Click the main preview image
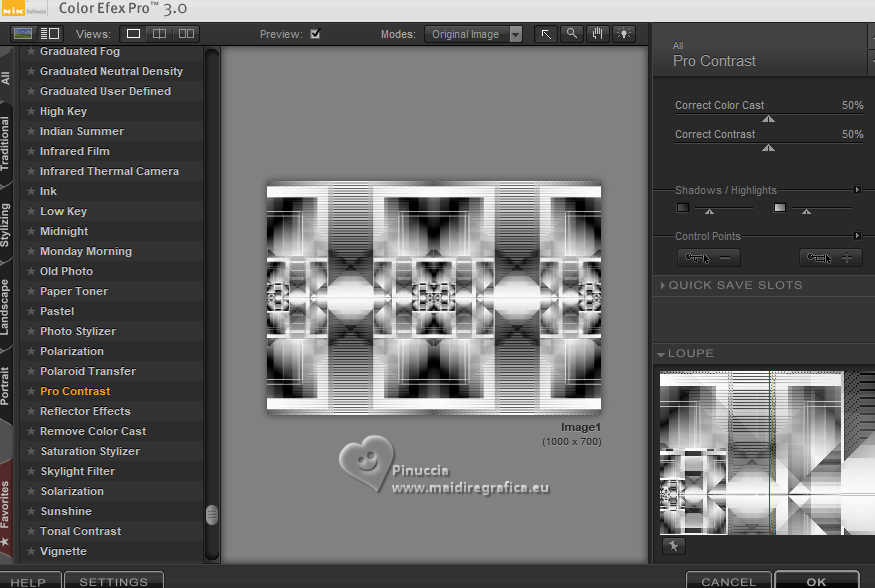The width and height of the screenshot is (875, 588). pyautogui.click(x=434, y=298)
